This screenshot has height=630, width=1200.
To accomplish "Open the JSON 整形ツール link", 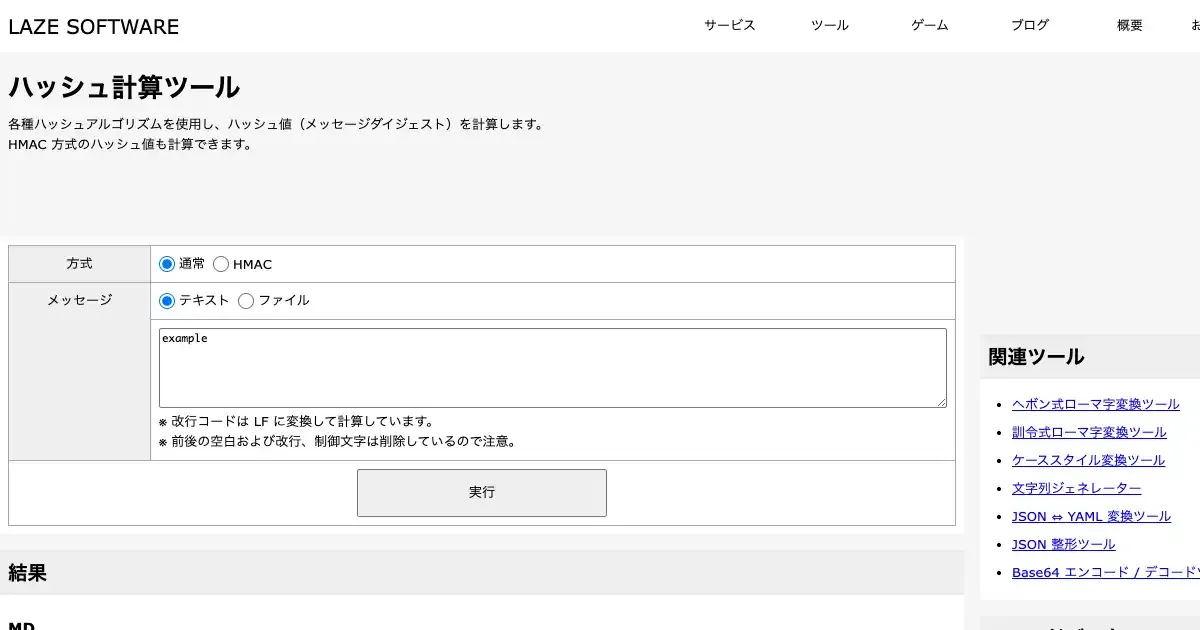I will [1063, 544].
